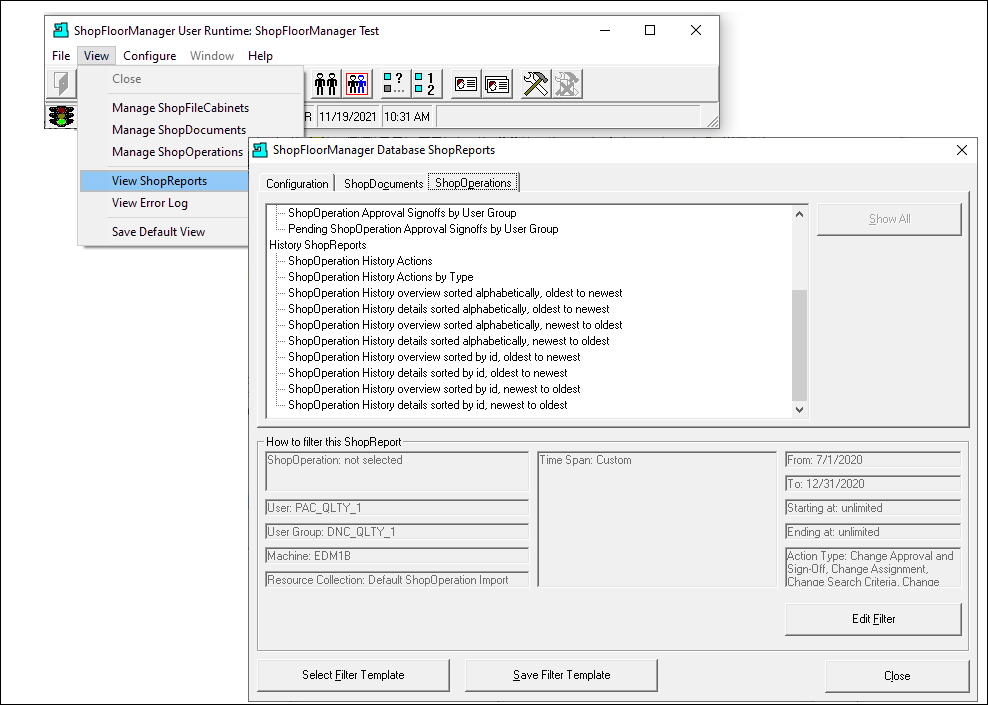This screenshot has height=705, width=988.
Task: Click the numbered 1-2 list toolbar icon
Action: [x=425, y=83]
